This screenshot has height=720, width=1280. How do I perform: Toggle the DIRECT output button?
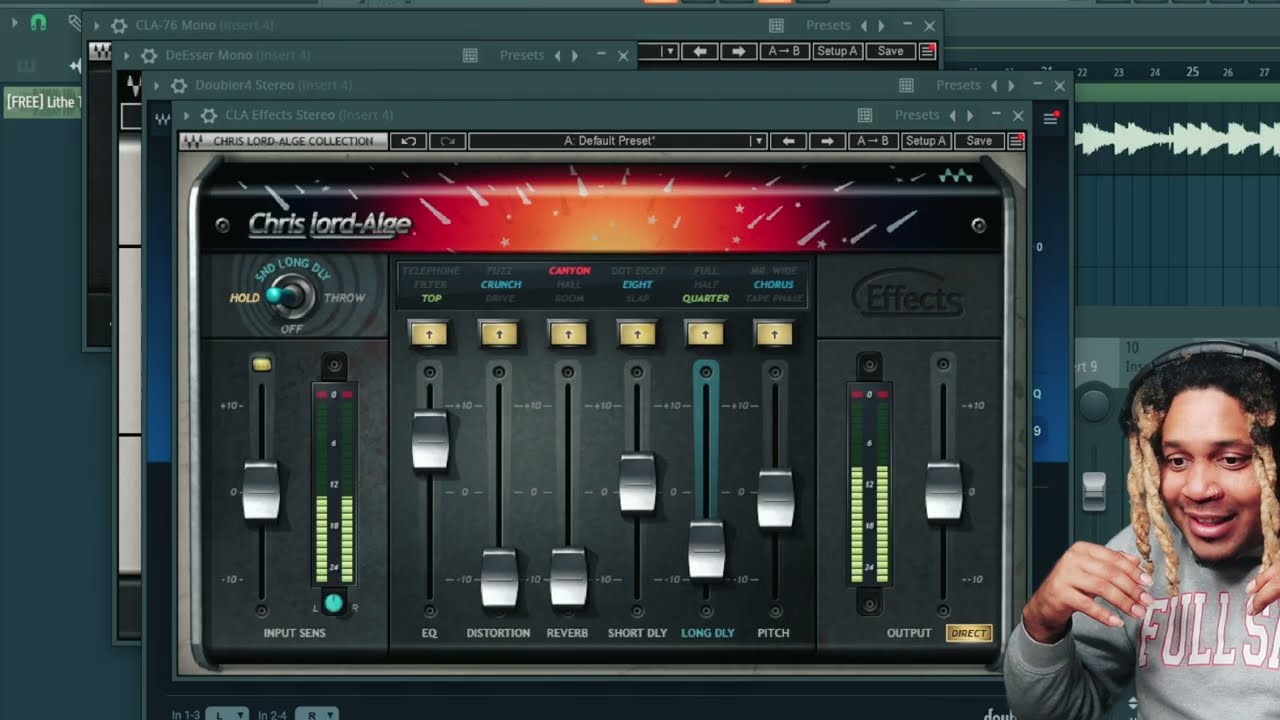click(969, 633)
